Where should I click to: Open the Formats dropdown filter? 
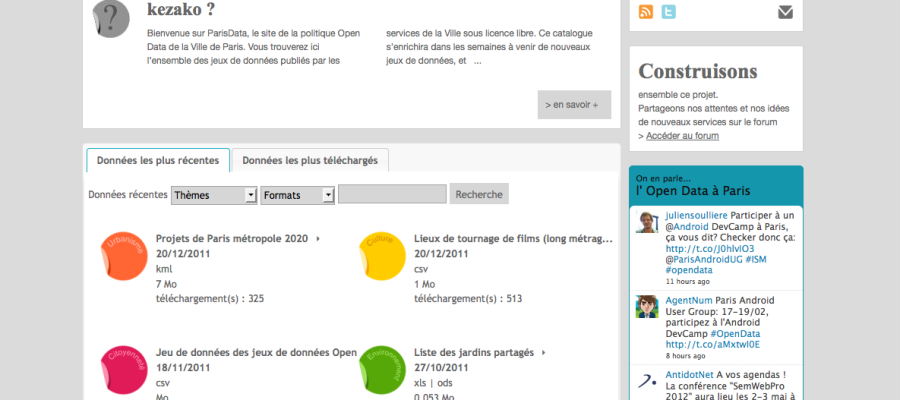pos(297,195)
